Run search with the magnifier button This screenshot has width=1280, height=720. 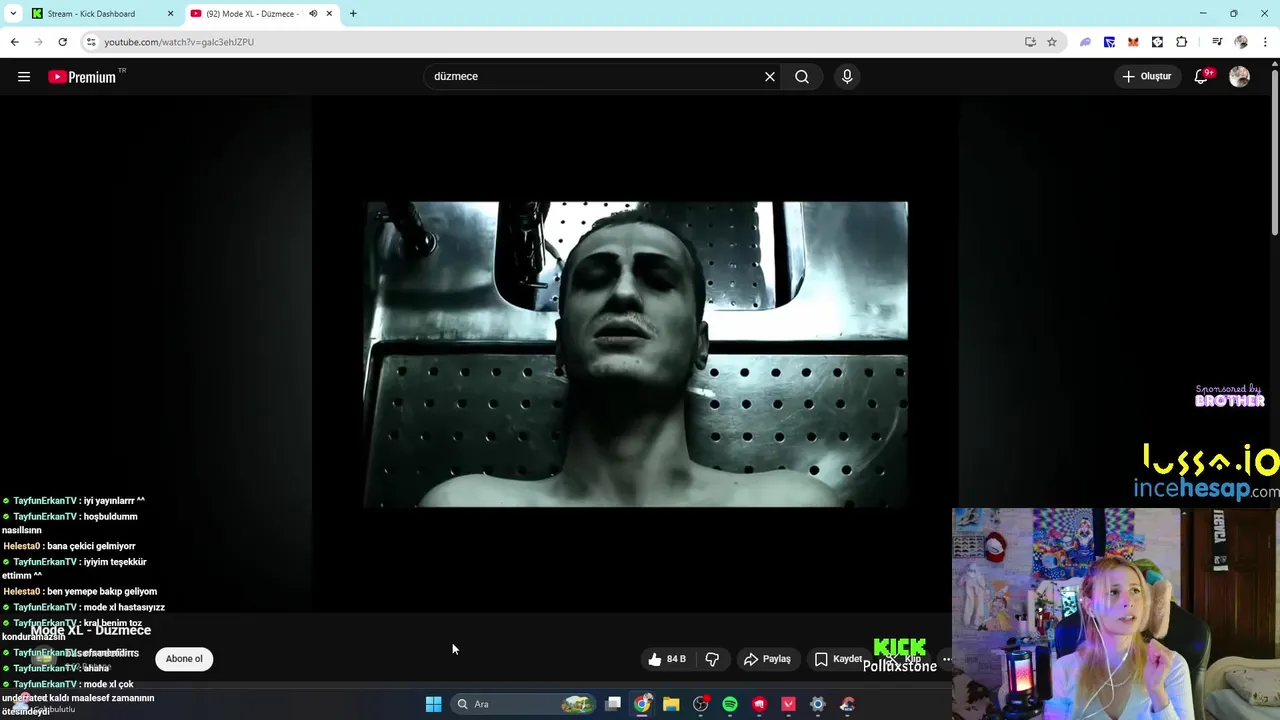(x=802, y=77)
